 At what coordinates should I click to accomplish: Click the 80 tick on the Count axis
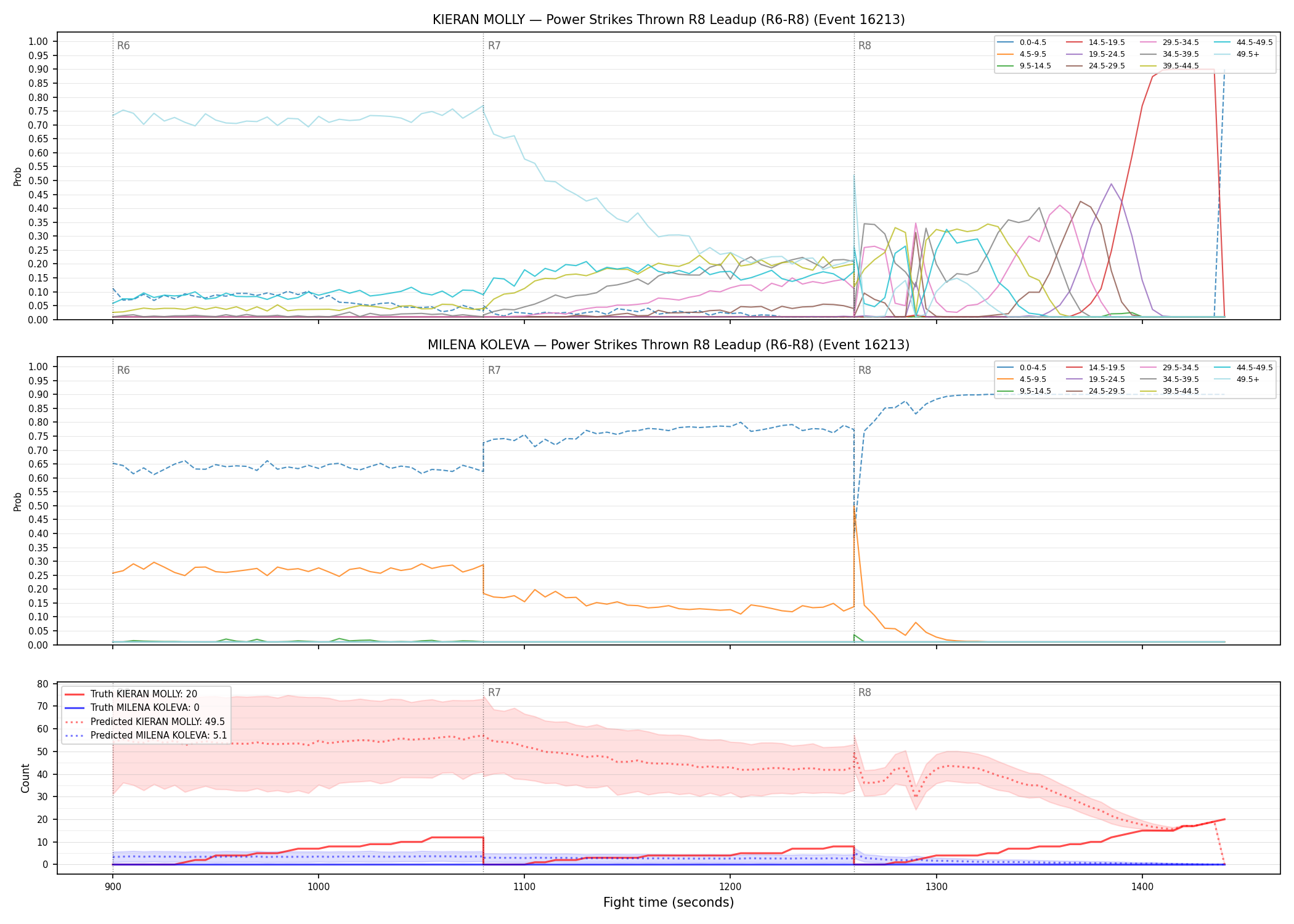[x=43, y=684]
